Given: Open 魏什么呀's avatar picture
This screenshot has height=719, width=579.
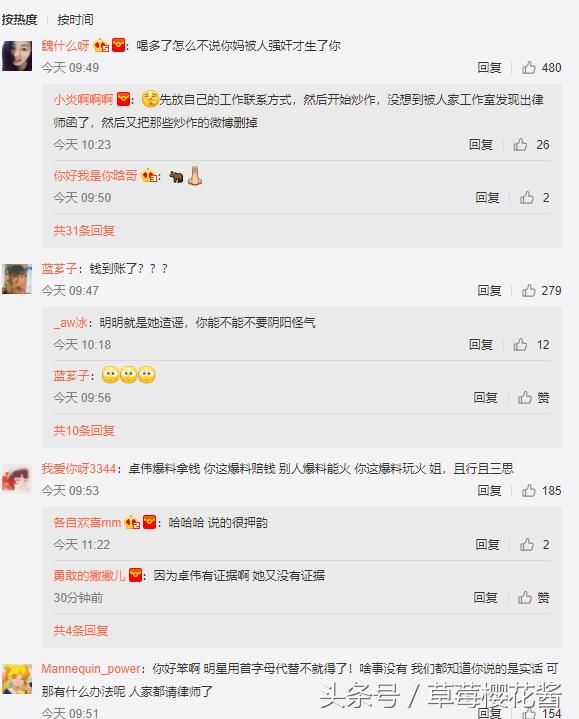Looking at the screenshot, I should [17, 55].
